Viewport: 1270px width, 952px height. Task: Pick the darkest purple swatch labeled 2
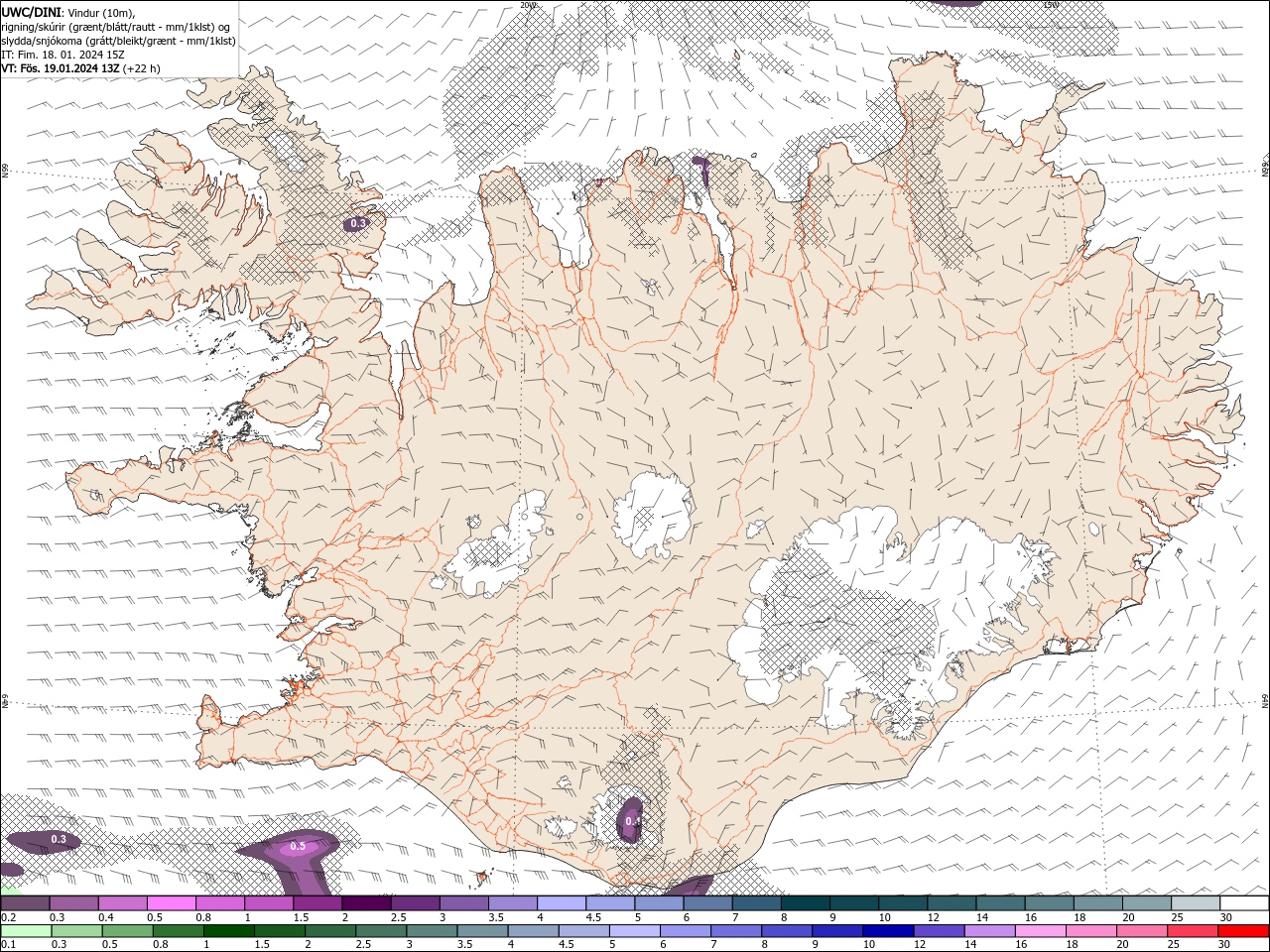click(x=366, y=902)
